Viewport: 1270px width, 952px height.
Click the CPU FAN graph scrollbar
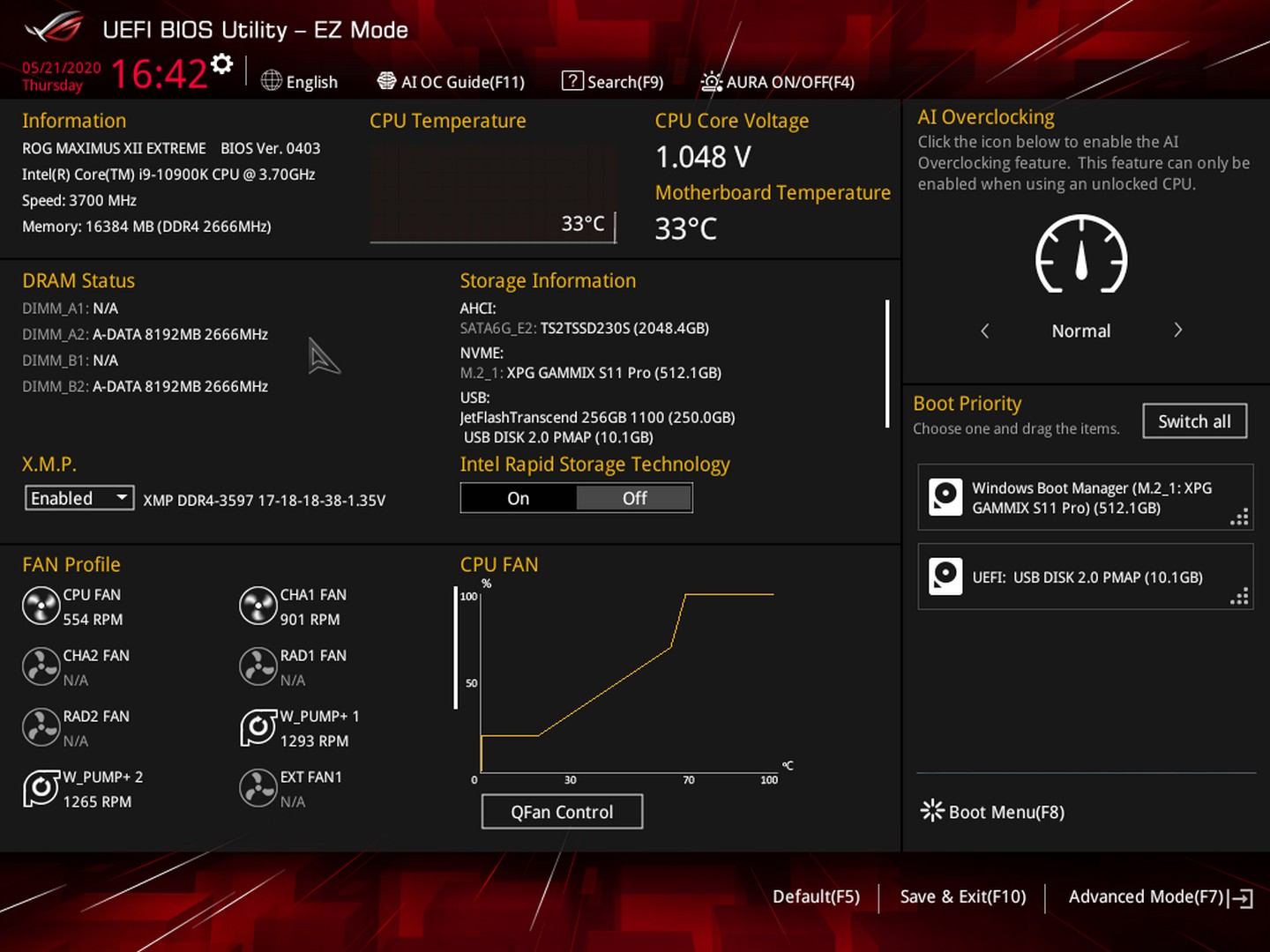click(x=456, y=648)
